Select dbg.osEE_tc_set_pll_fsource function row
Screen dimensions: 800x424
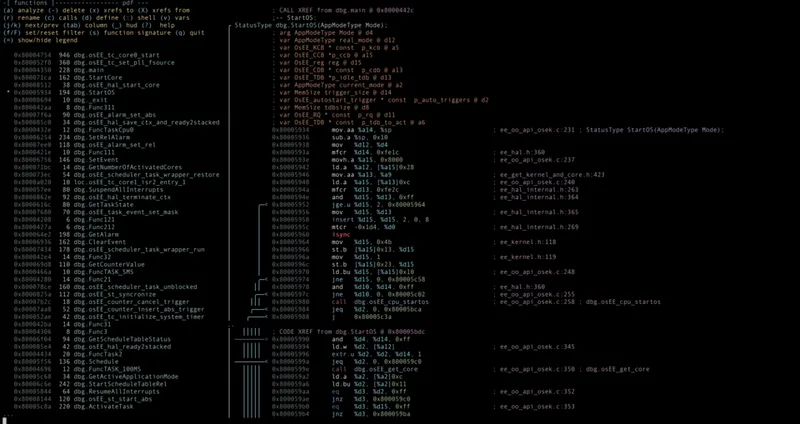point(94,63)
